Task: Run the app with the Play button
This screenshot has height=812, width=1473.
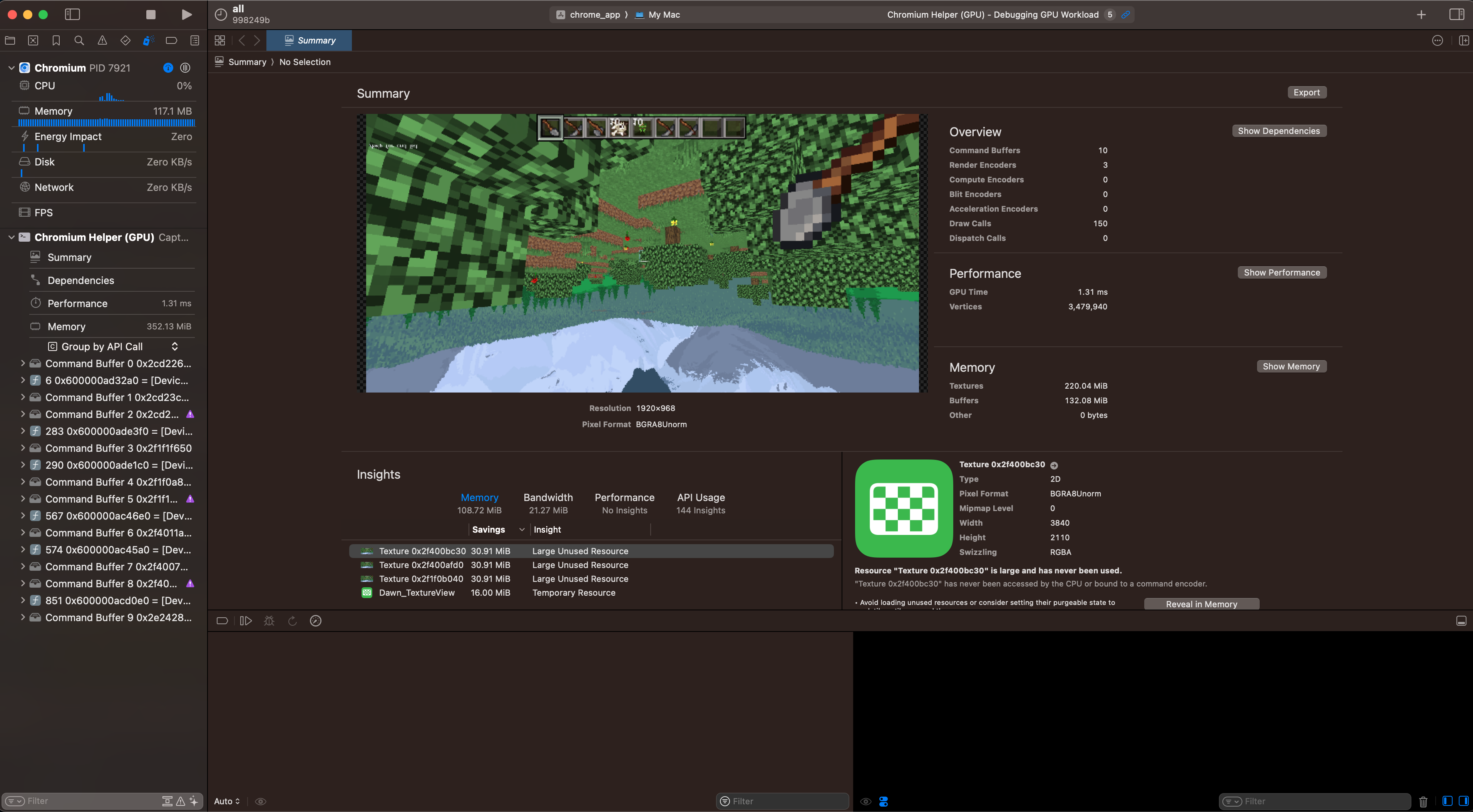Action: [186, 14]
